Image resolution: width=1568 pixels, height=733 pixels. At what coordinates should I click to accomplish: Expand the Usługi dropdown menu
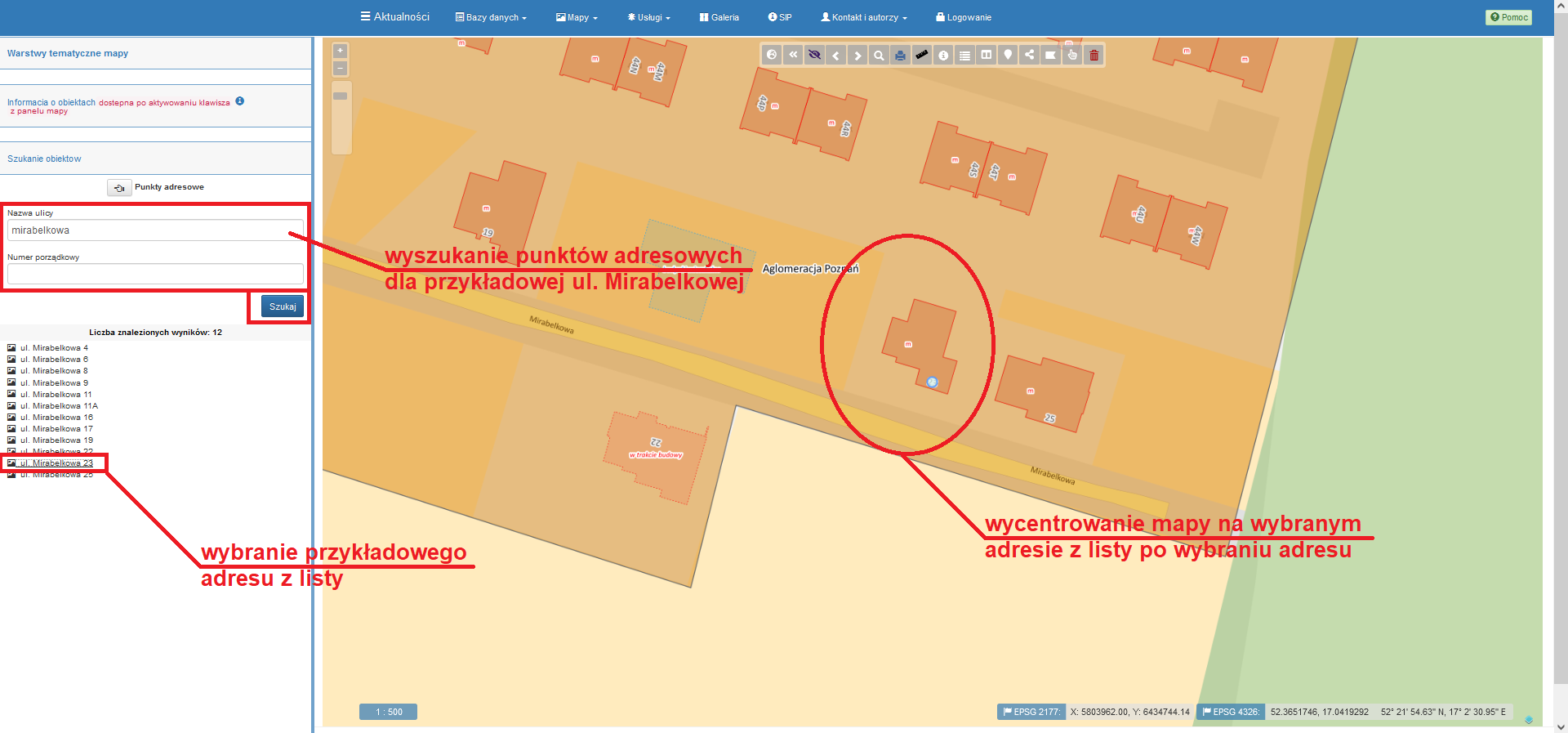coord(648,17)
